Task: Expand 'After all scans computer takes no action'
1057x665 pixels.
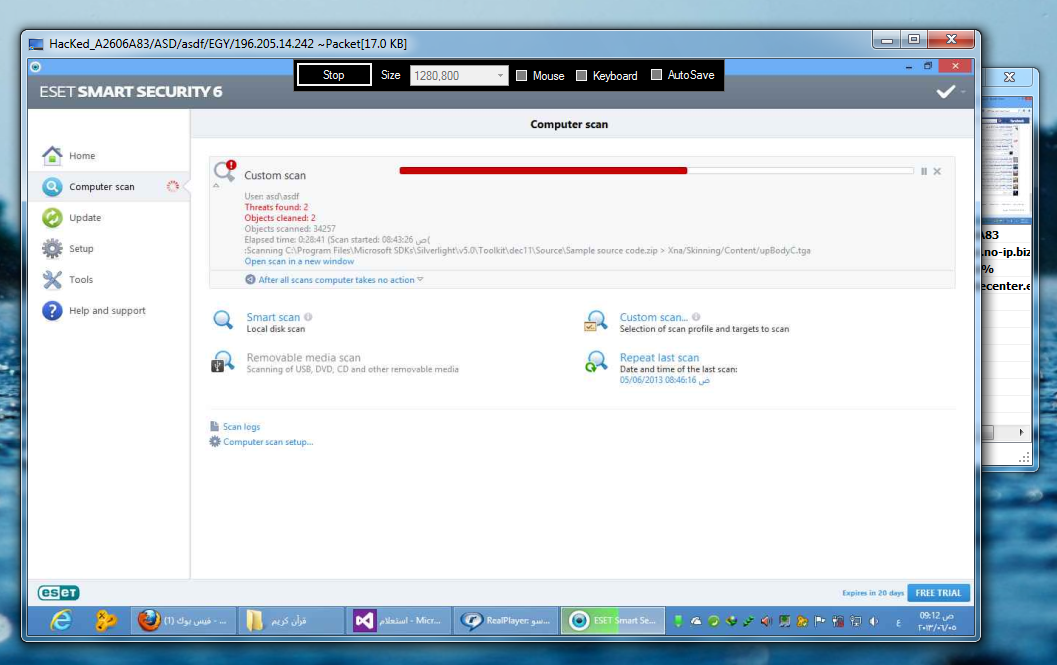Action: [x=336, y=280]
